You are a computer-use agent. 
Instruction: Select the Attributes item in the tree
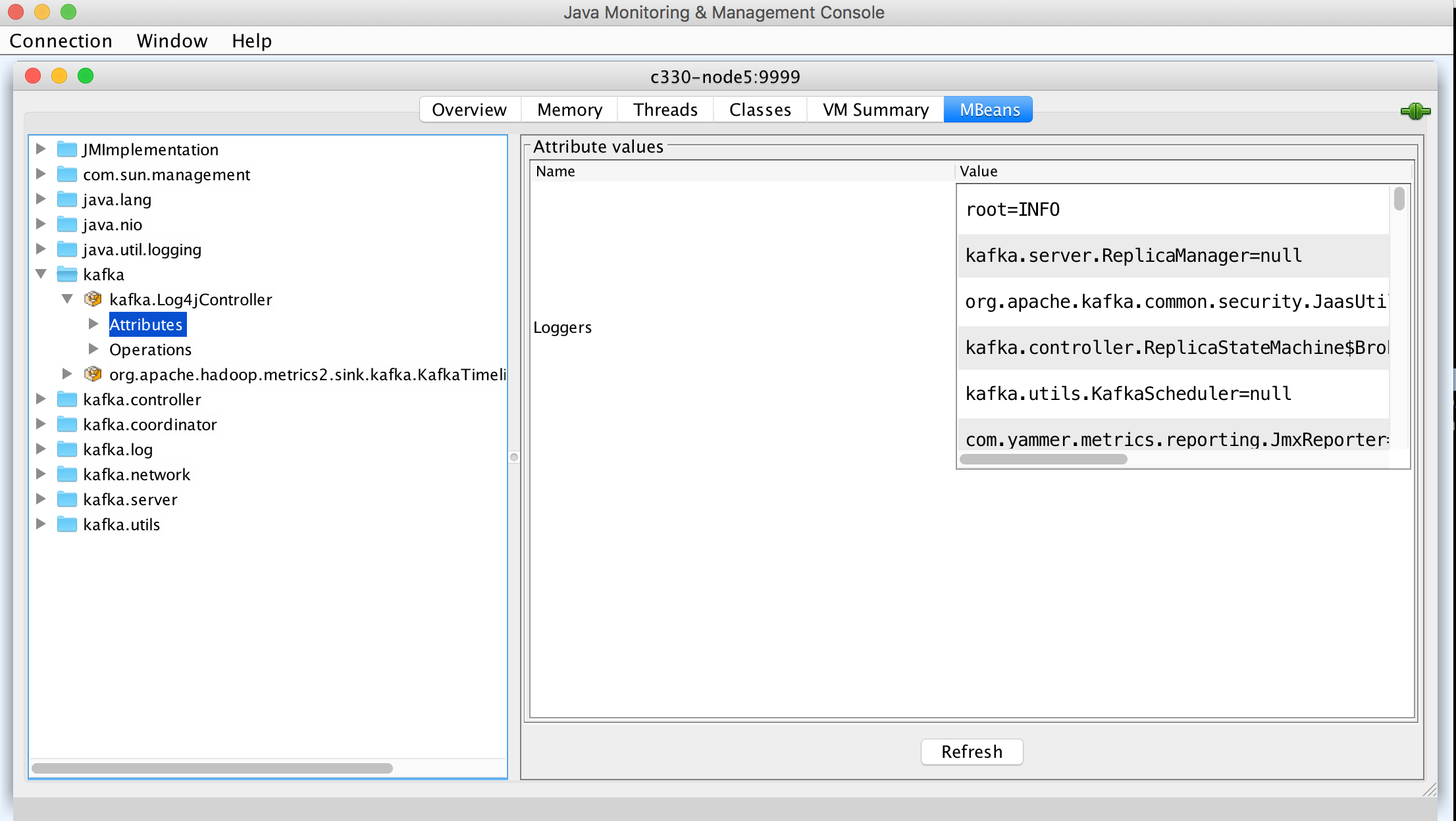point(147,324)
